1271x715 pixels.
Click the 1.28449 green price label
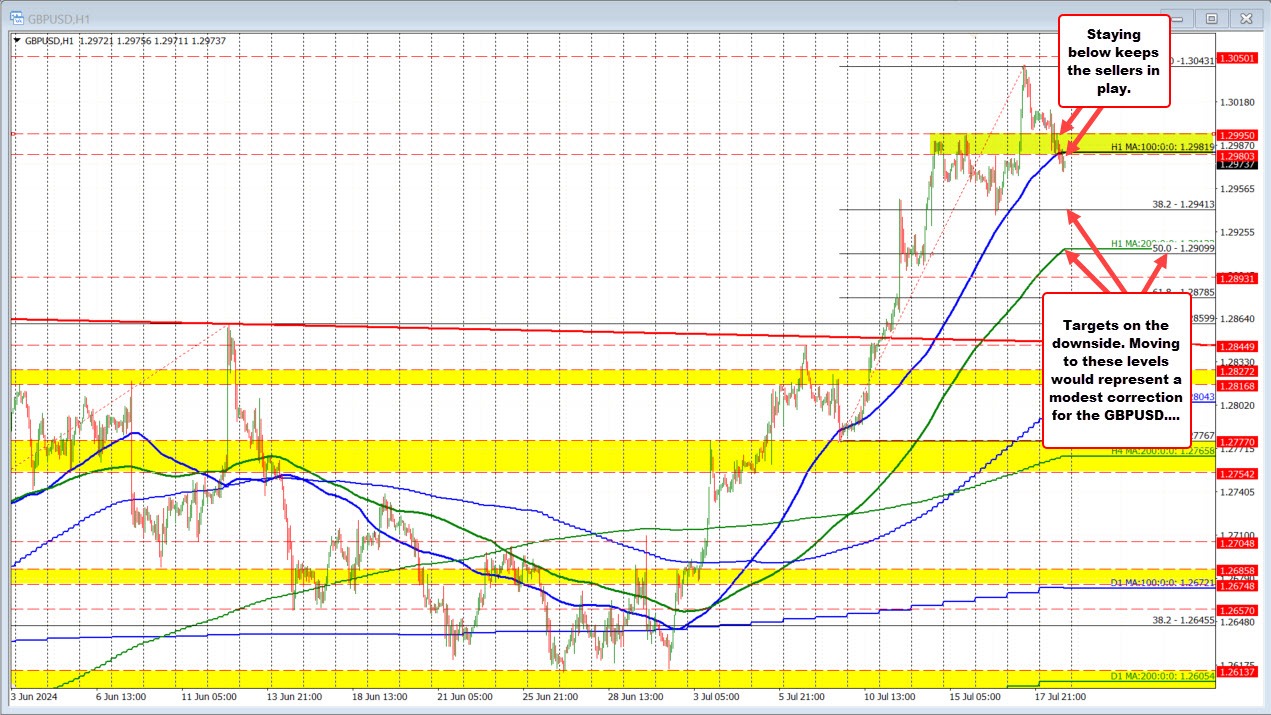[x=1239, y=347]
